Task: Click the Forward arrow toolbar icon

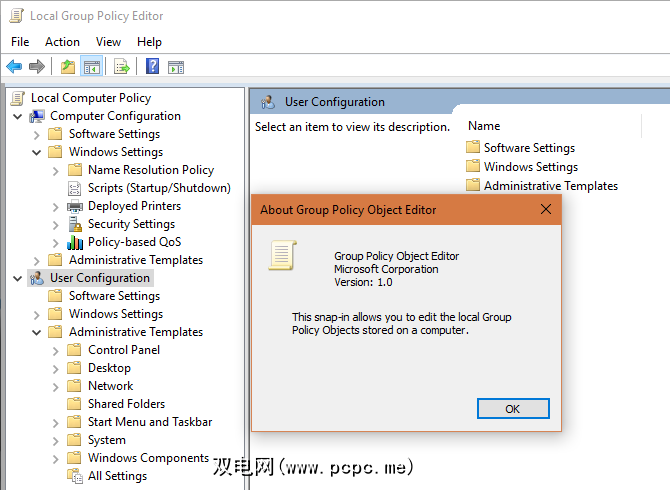Action: tap(37, 67)
